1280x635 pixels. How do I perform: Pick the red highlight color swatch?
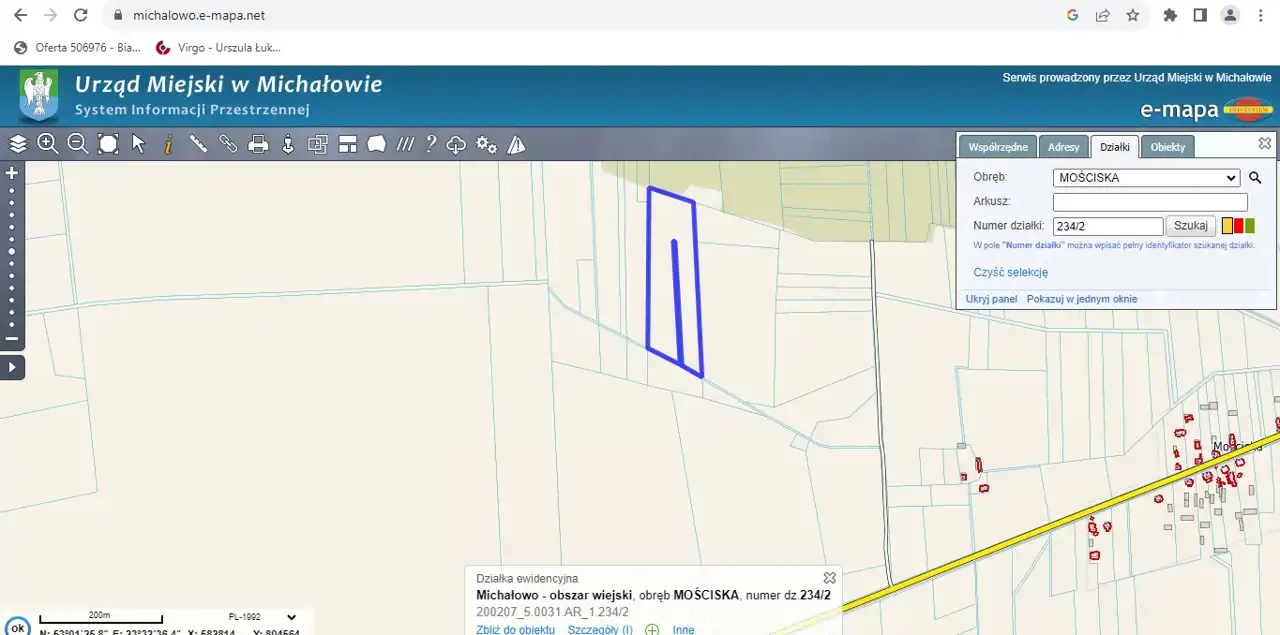1238,226
